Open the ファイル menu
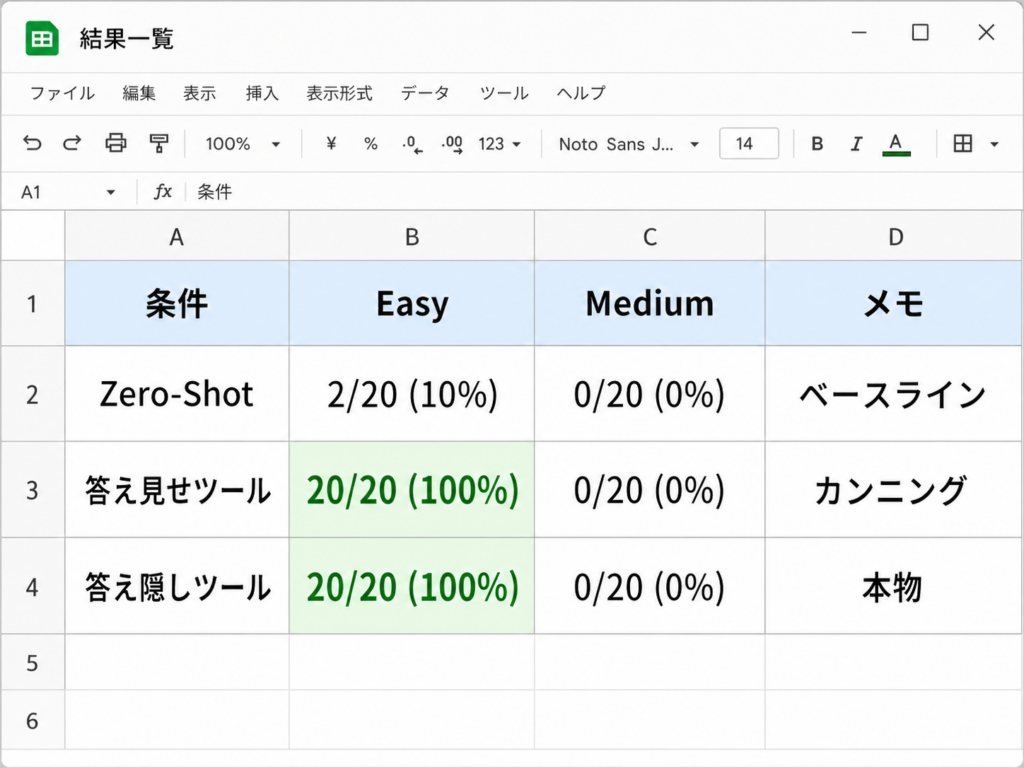The height and width of the screenshot is (768, 1024). click(62, 93)
